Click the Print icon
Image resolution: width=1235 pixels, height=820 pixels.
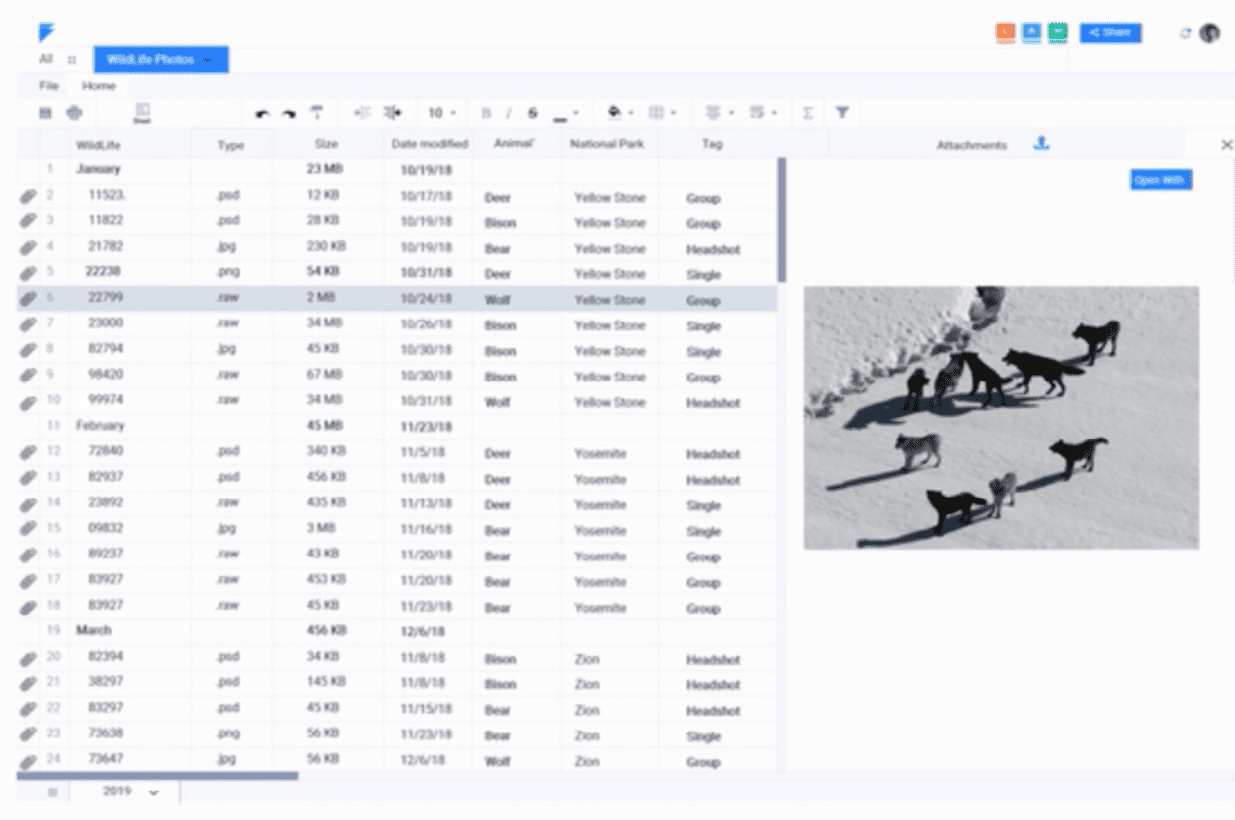coord(74,113)
